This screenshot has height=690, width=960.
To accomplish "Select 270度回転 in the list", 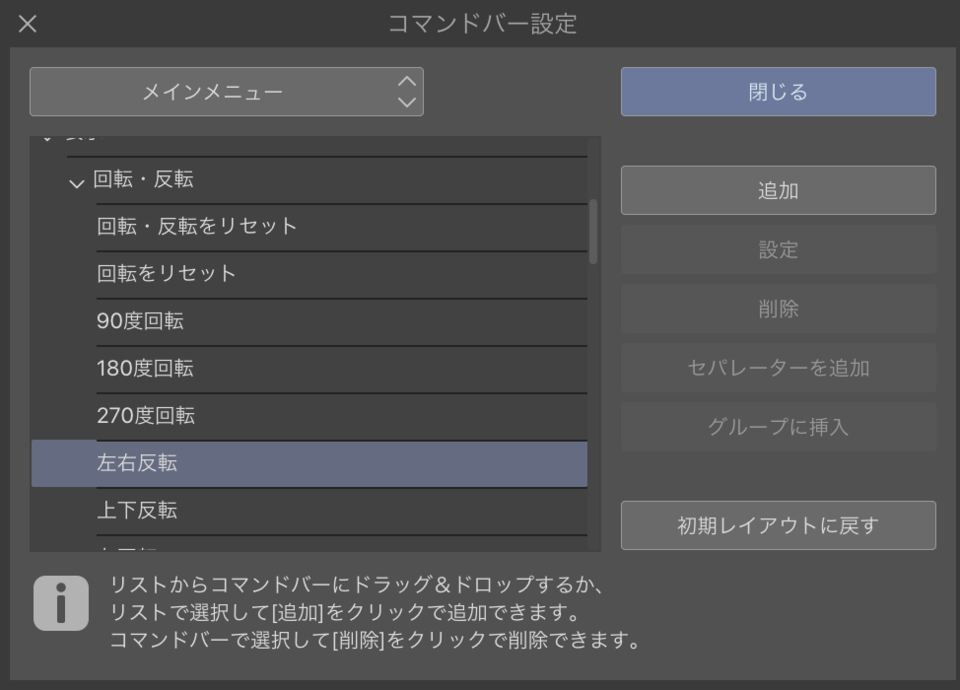I will 146,415.
